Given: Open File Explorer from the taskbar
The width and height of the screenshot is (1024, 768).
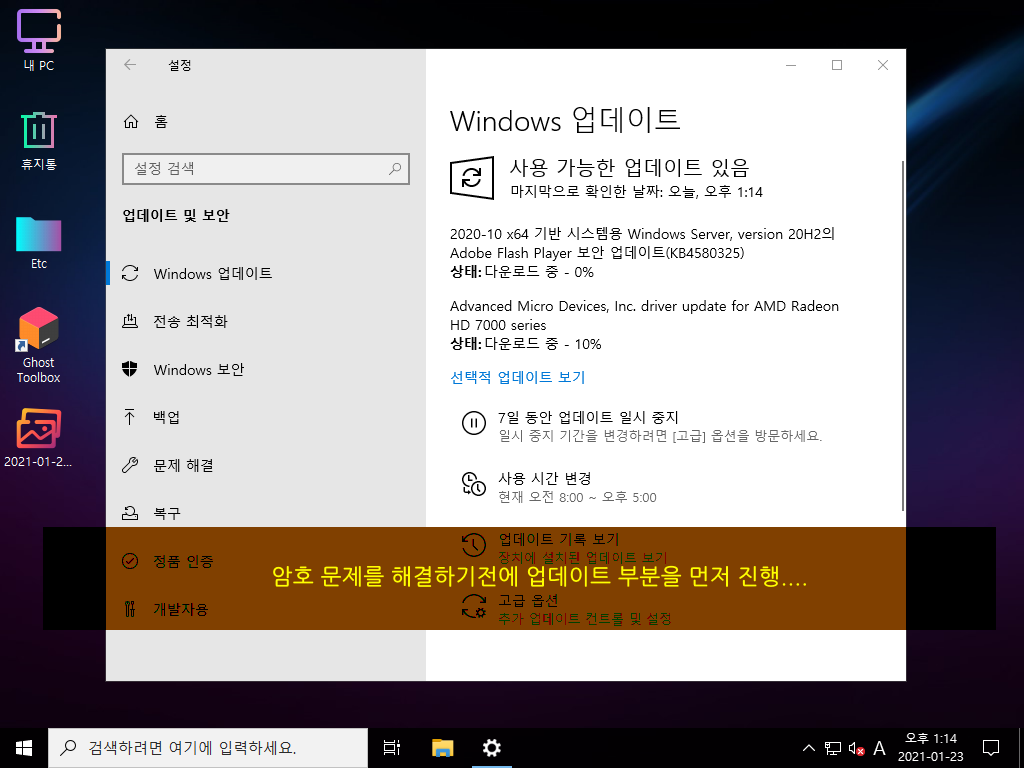Looking at the screenshot, I should click(x=442, y=748).
